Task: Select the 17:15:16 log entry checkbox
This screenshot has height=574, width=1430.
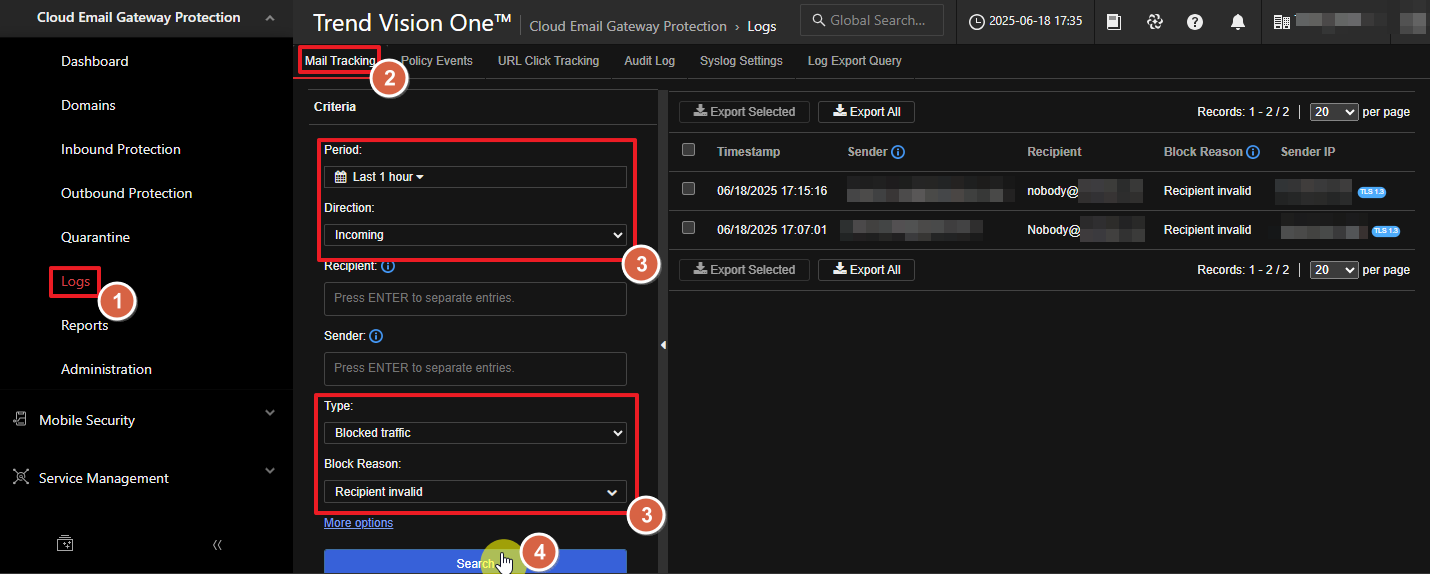Action: tap(688, 188)
